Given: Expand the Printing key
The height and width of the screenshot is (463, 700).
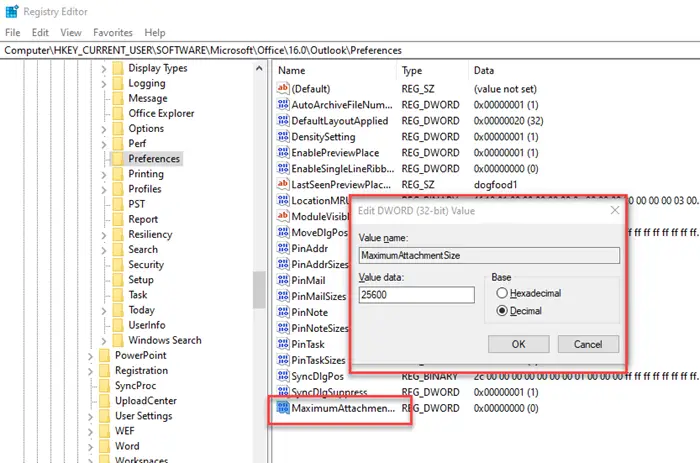Looking at the screenshot, I should 103,175.
